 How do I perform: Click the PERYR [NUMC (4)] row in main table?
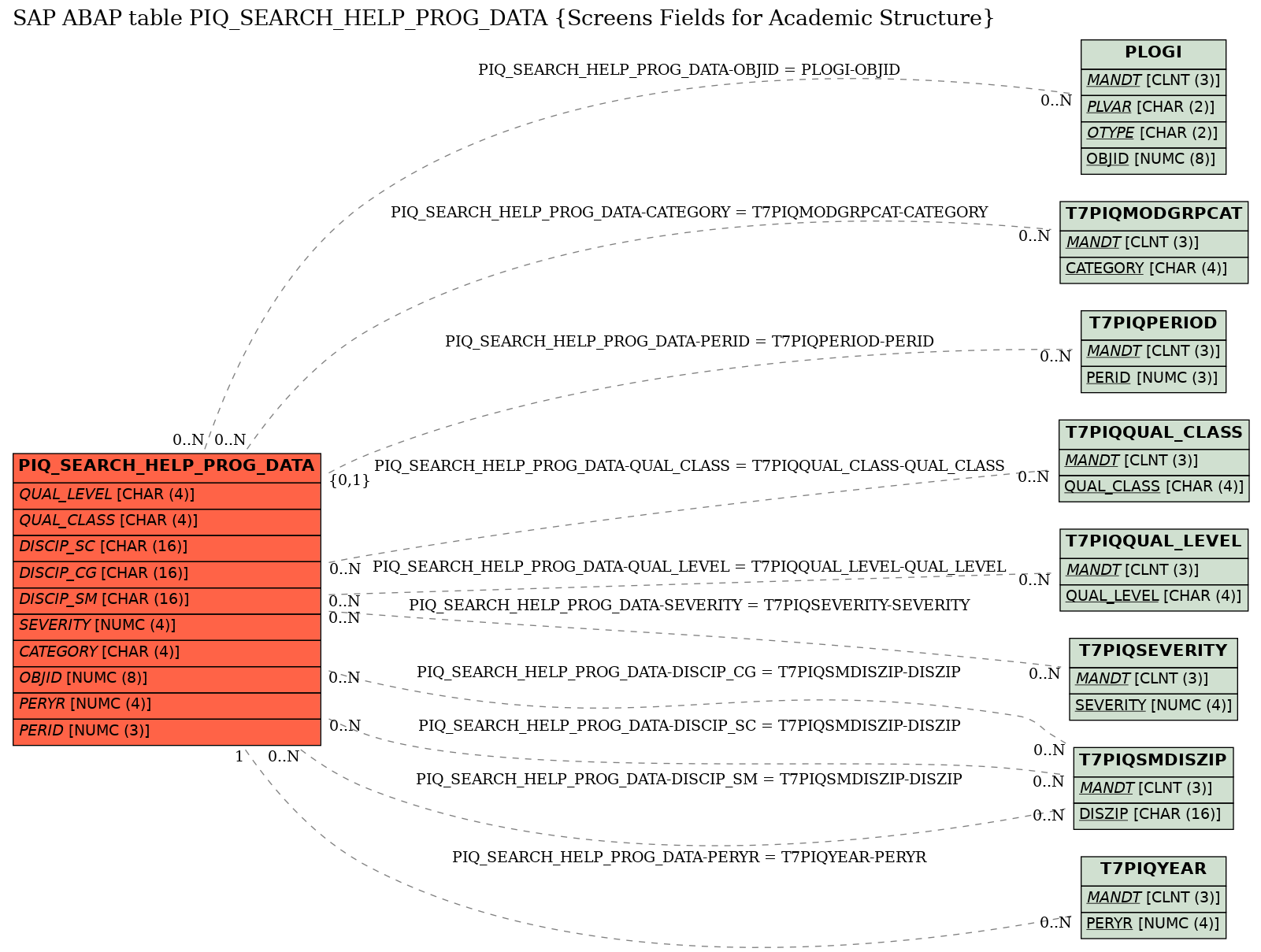tap(167, 706)
